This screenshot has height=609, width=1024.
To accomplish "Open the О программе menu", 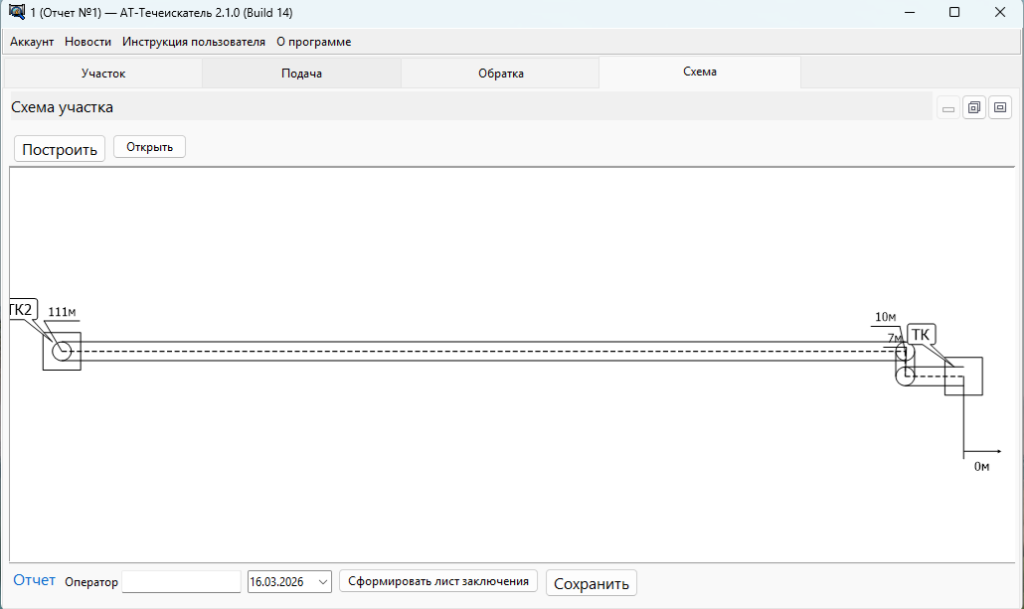I will click(x=313, y=42).
